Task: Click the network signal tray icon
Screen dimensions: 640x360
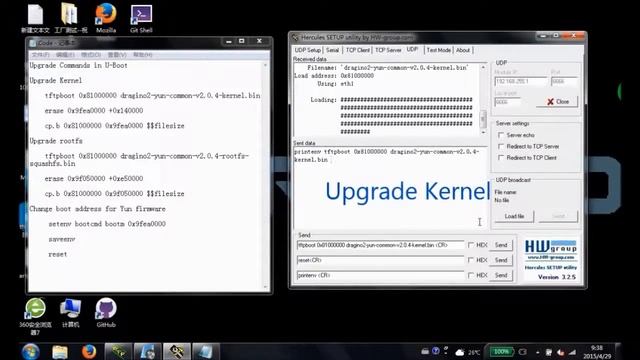Action: click(x=572, y=352)
